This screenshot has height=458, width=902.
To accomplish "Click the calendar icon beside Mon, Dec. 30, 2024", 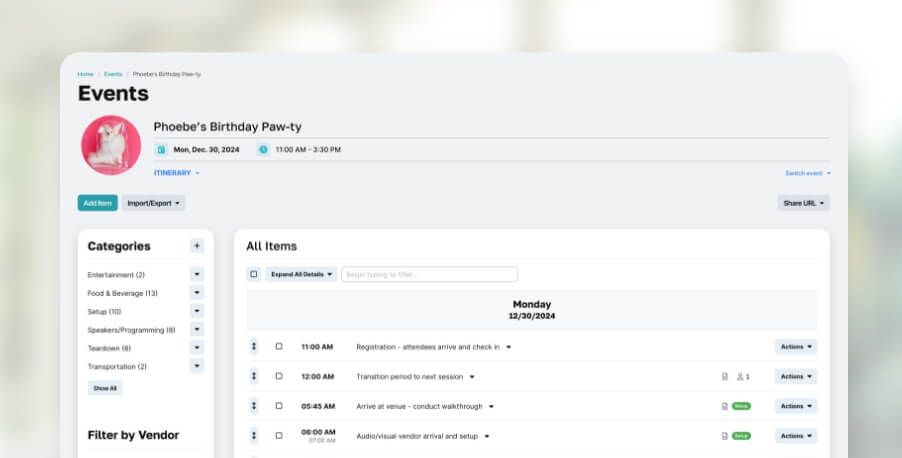I will tap(161, 150).
